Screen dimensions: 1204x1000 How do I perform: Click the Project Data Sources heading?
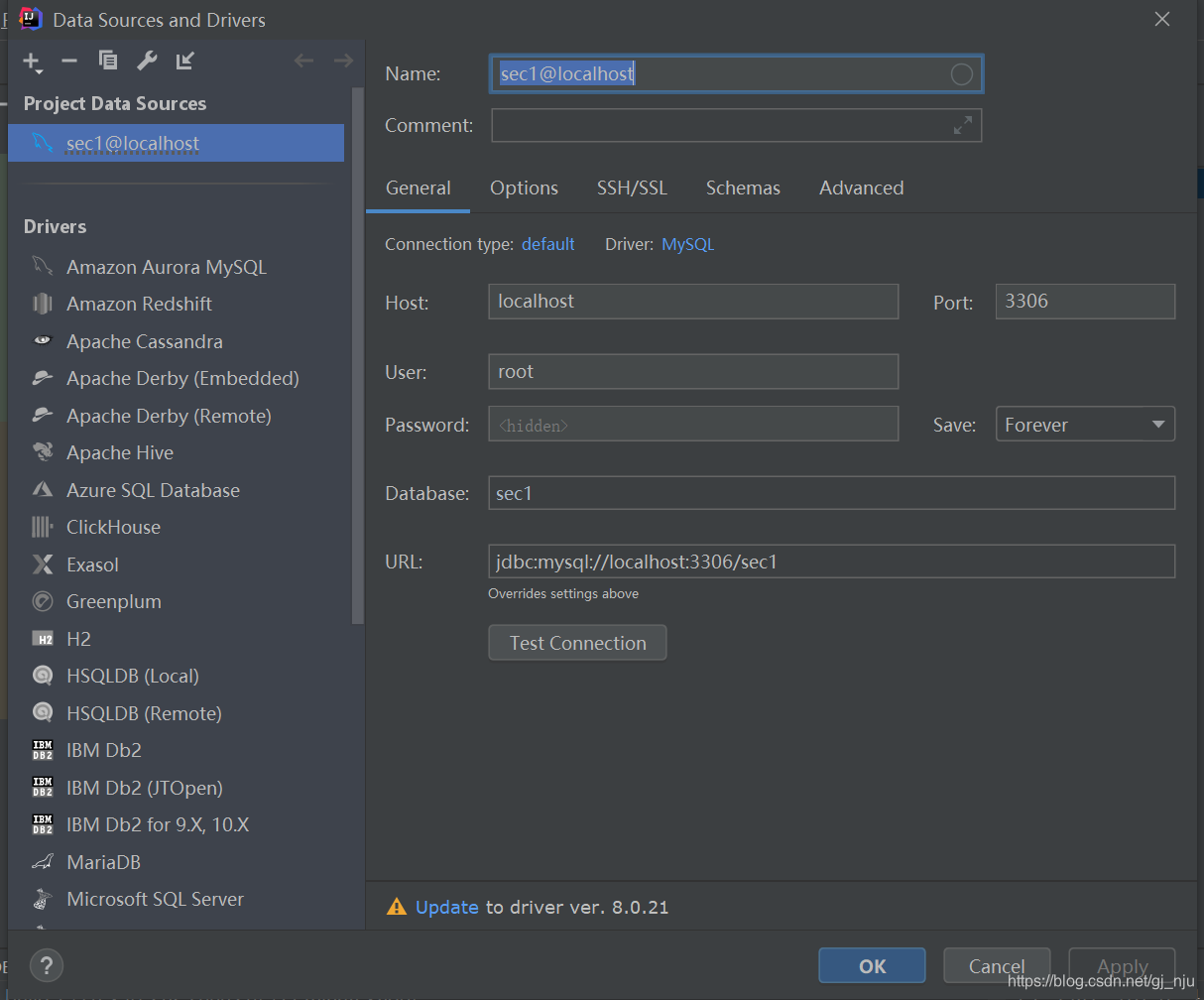tap(115, 104)
